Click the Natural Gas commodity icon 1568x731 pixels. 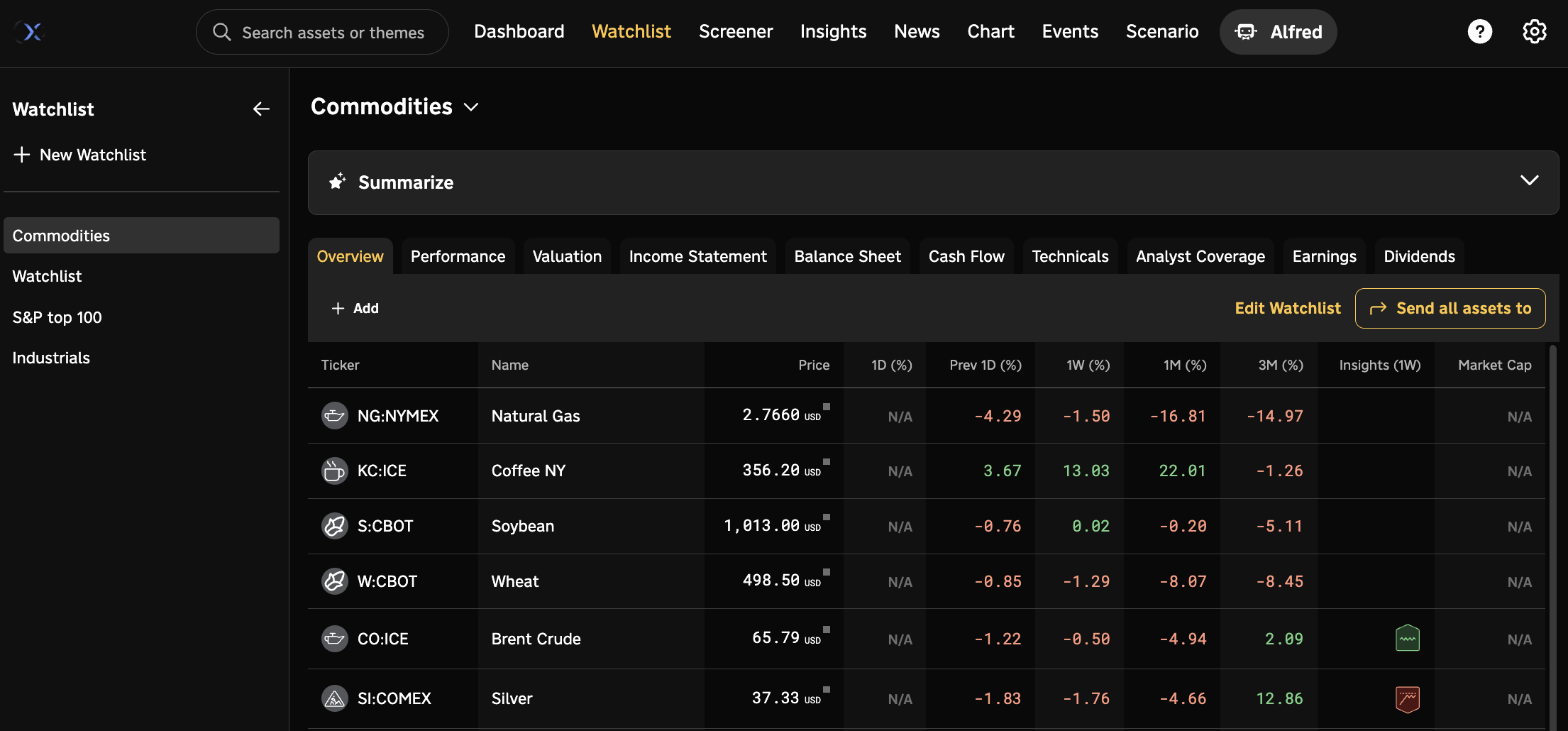coord(334,416)
